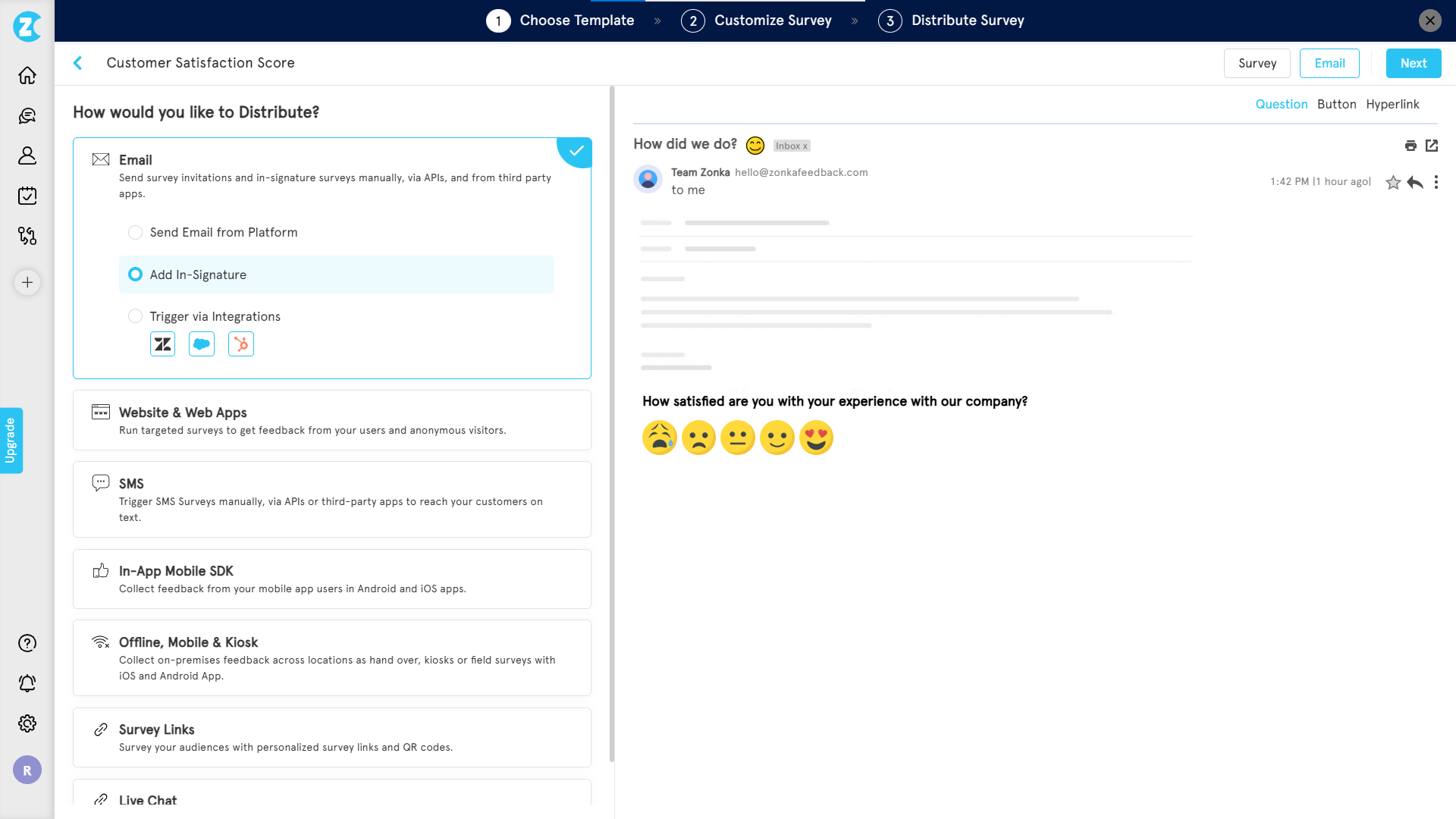Open the Home dashboard icon
This screenshot has width=1456, height=819.
27,75
